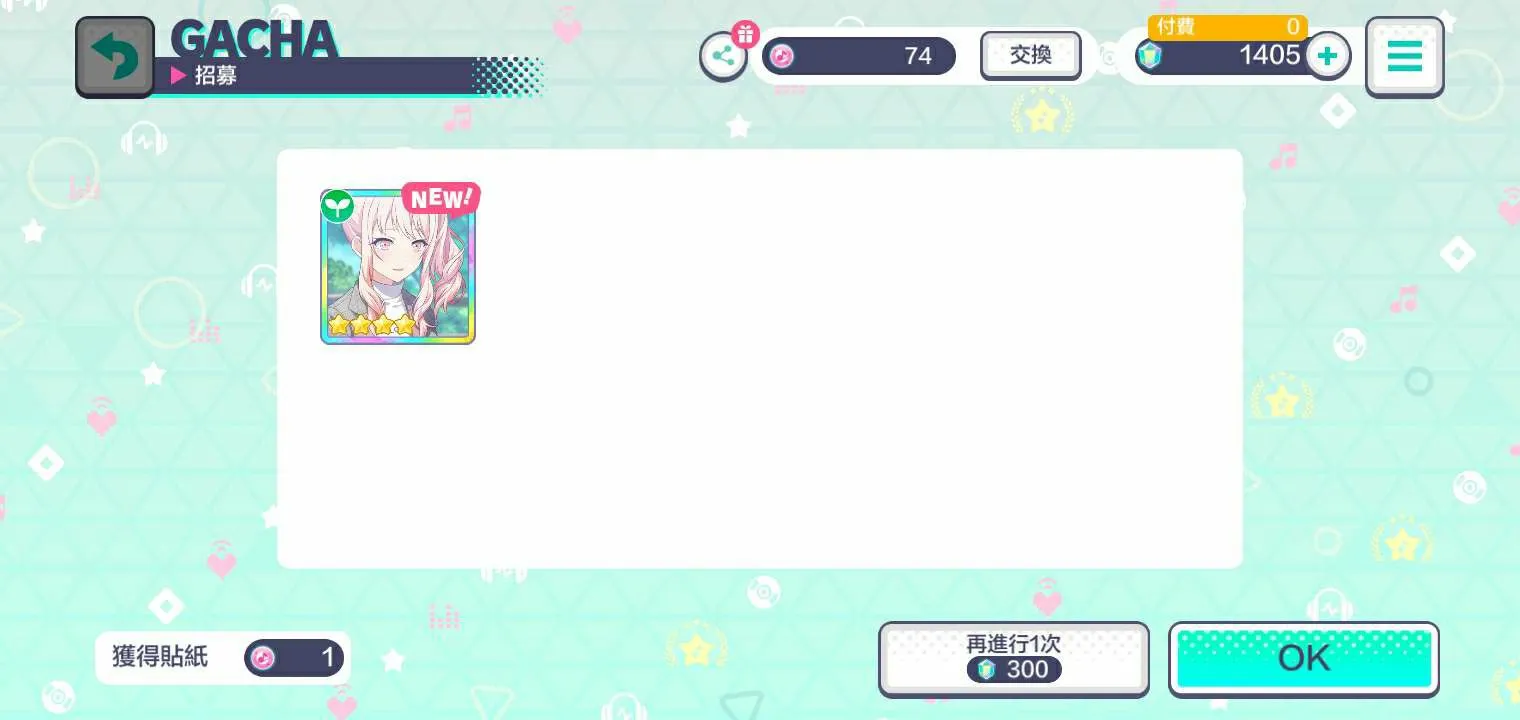The image size is (1520, 720).
Task: Click the 招募 recruit subtitle bar
Action: pos(313,75)
